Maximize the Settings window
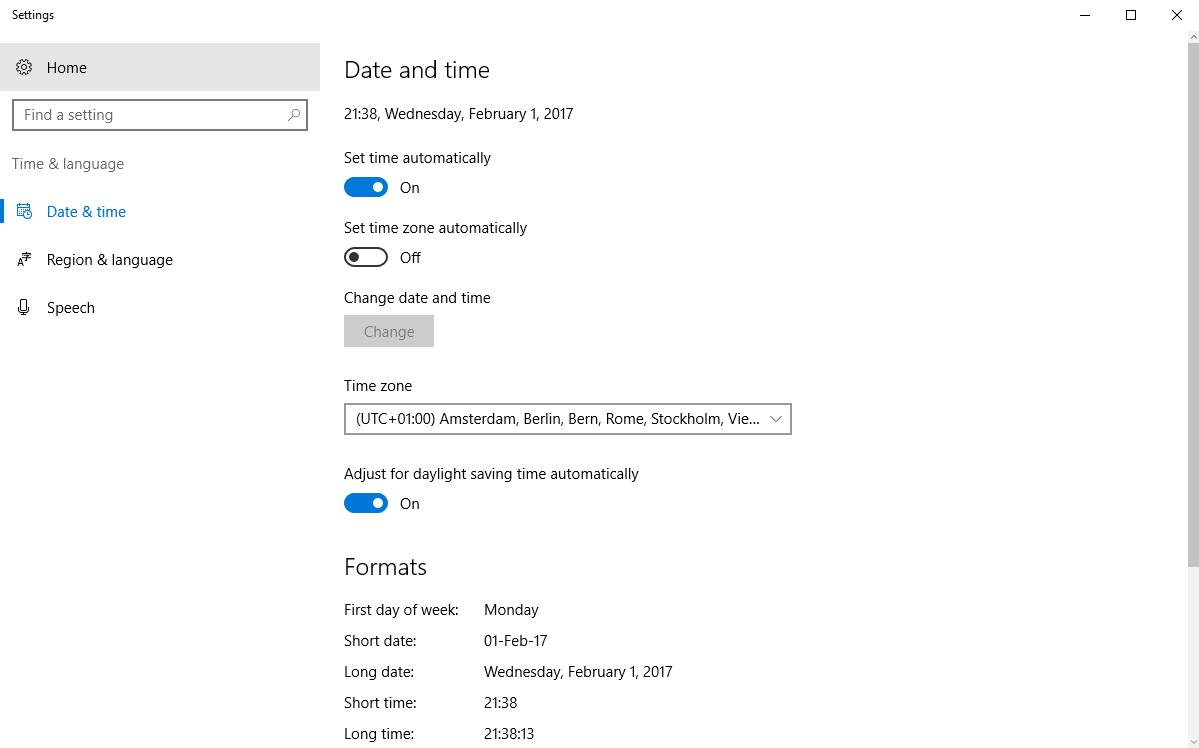Screen dimensions: 1199x748 tap(1131, 15)
